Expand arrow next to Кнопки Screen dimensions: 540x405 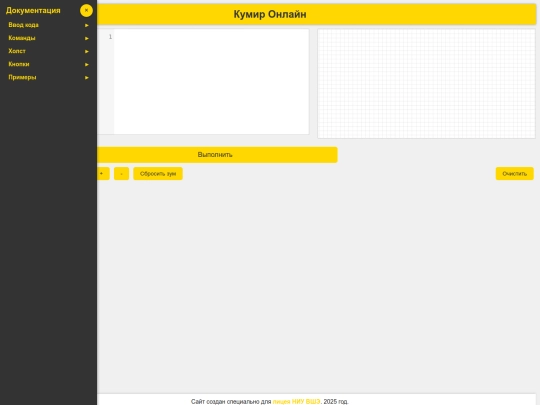click(87, 64)
